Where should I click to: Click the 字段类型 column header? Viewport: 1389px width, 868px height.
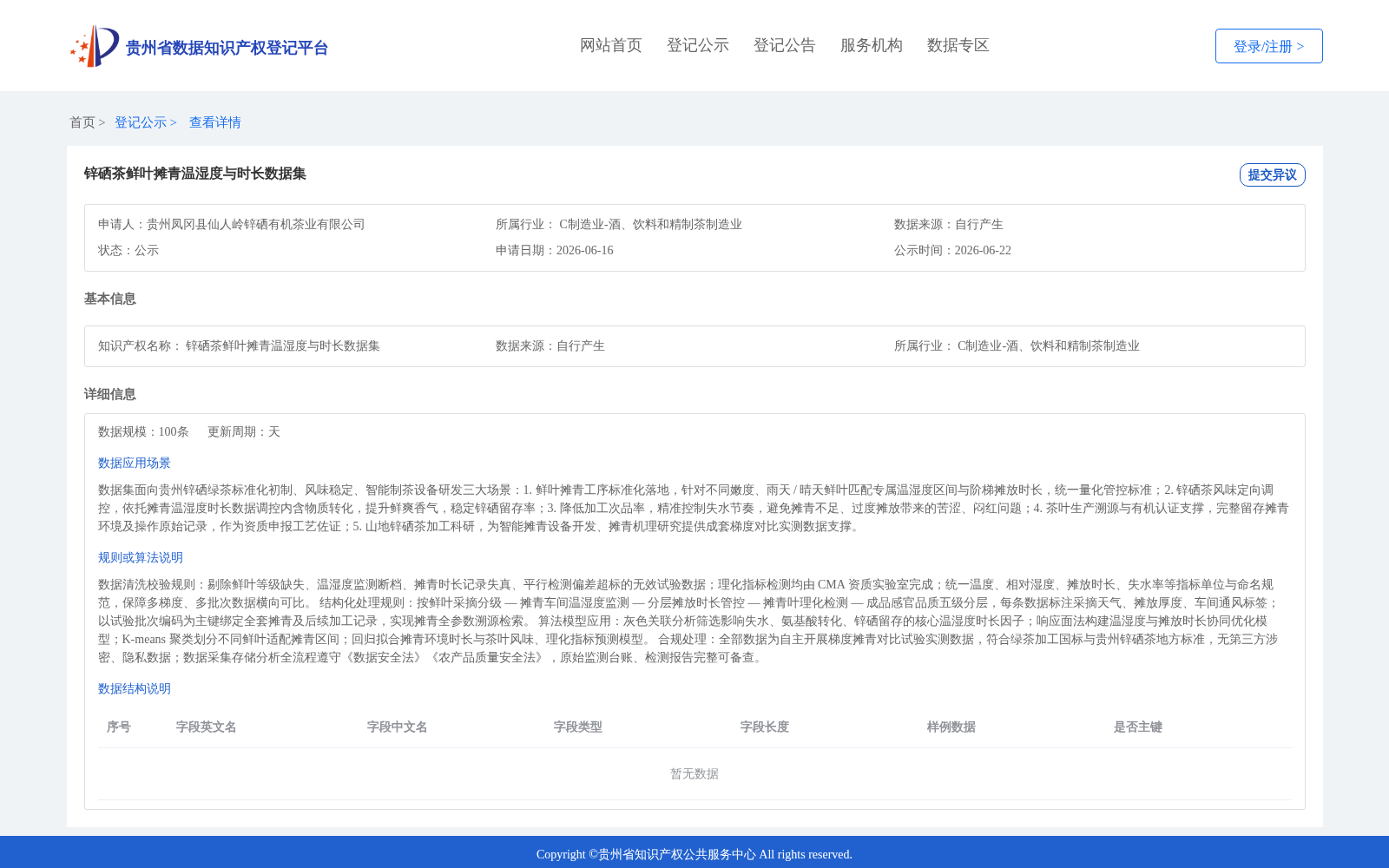click(578, 727)
